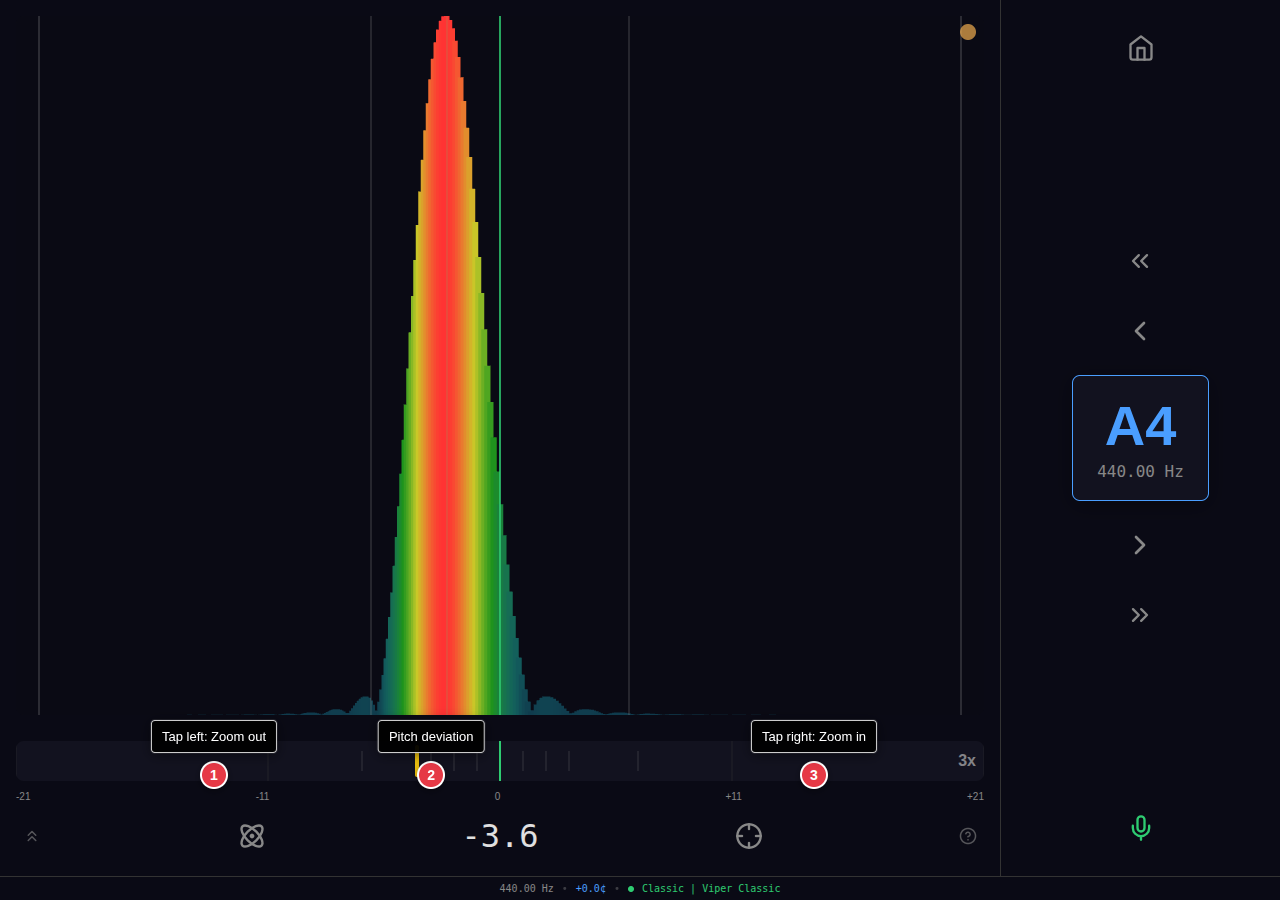The image size is (1280, 900).
Task: Click the +0.0¢ cents readout
Action: [590, 888]
